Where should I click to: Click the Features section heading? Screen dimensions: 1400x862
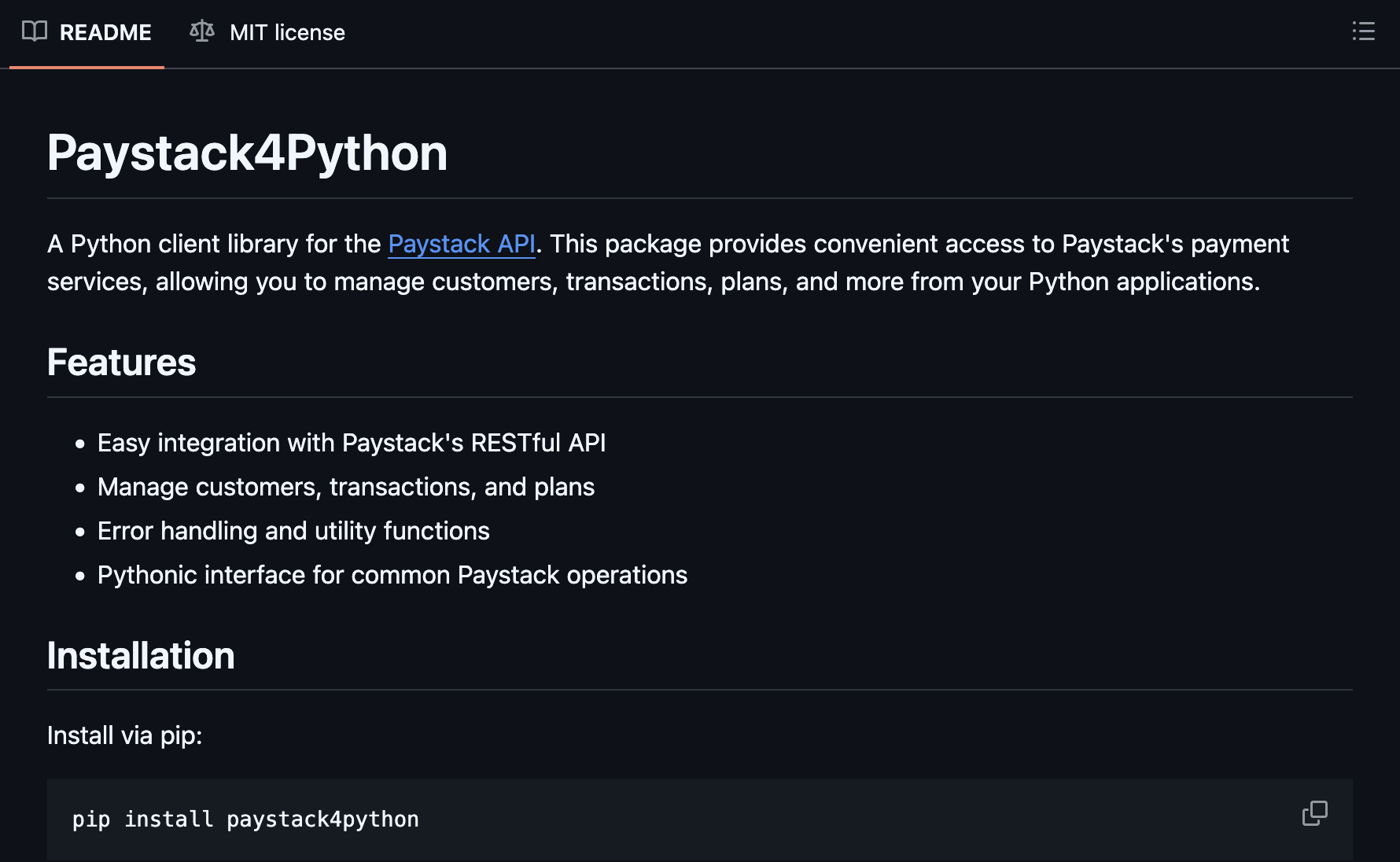click(x=121, y=363)
